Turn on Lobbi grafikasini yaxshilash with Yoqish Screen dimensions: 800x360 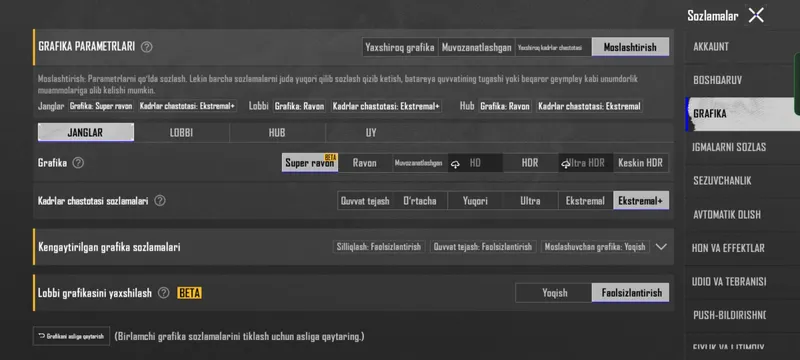[554, 293]
